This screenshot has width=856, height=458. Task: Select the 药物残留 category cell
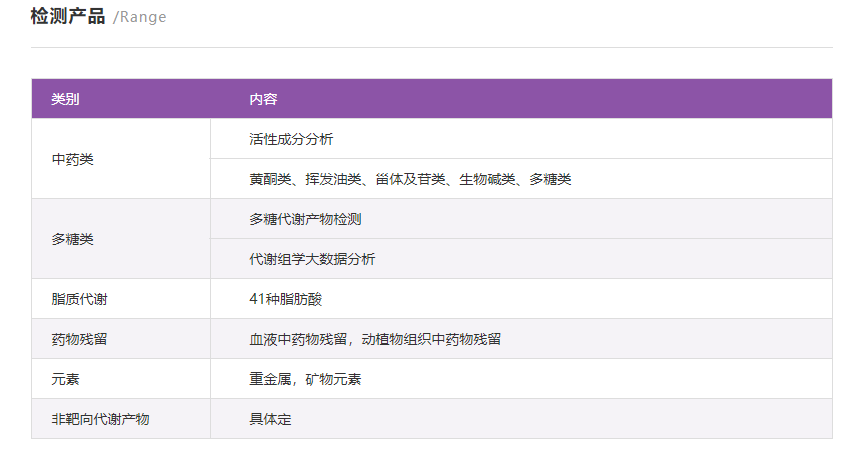(79, 339)
